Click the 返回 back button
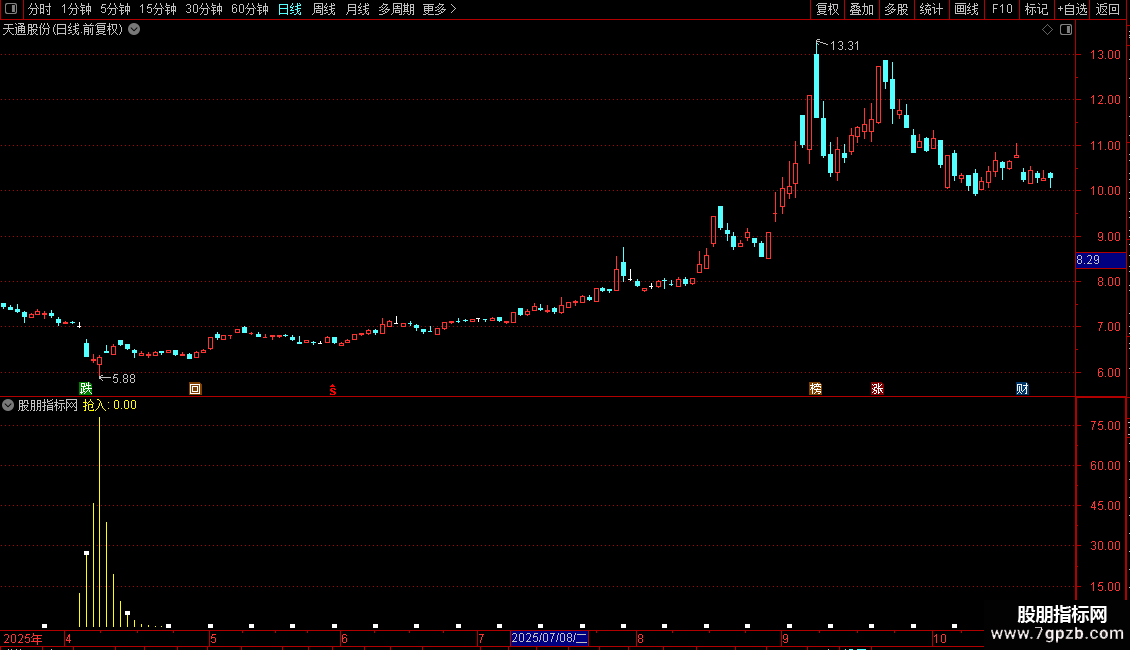The height and width of the screenshot is (650, 1130). [1108, 9]
